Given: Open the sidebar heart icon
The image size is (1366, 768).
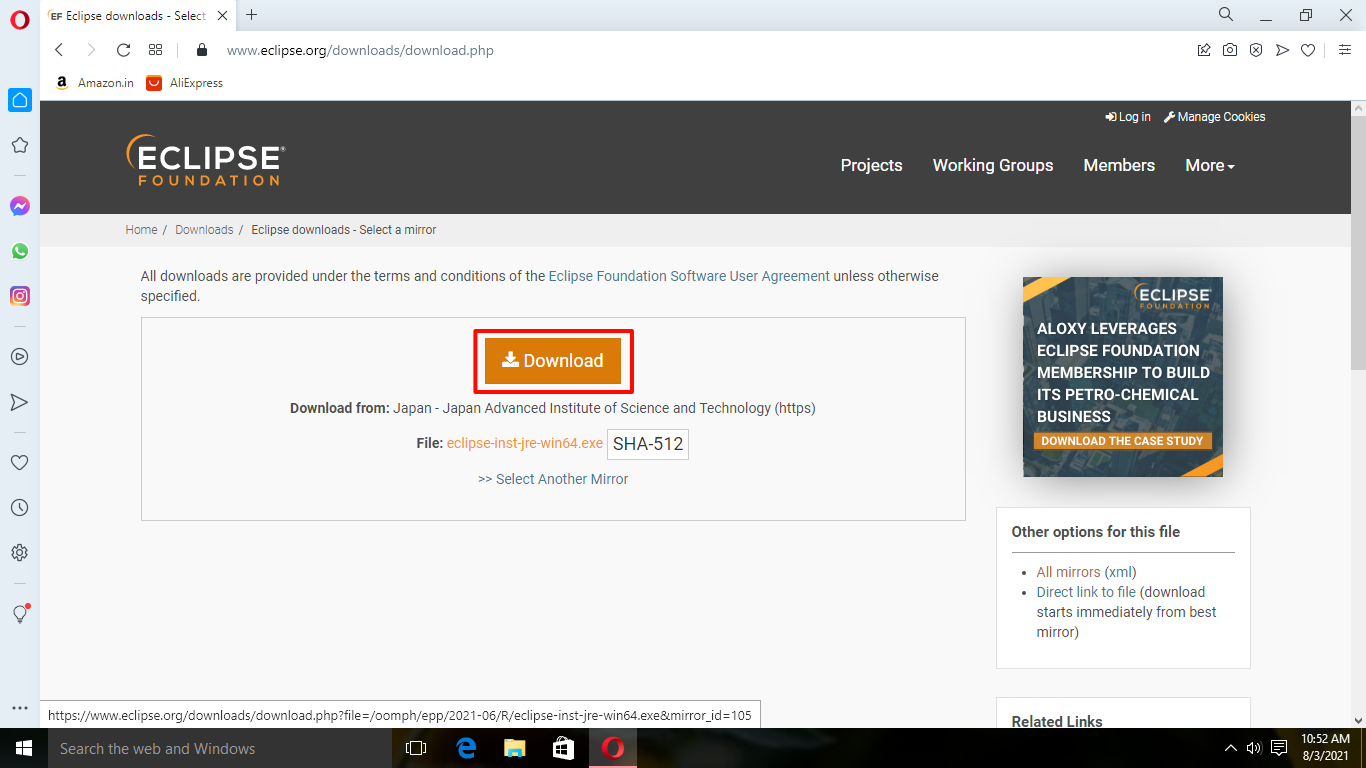Looking at the screenshot, I should [x=19, y=463].
